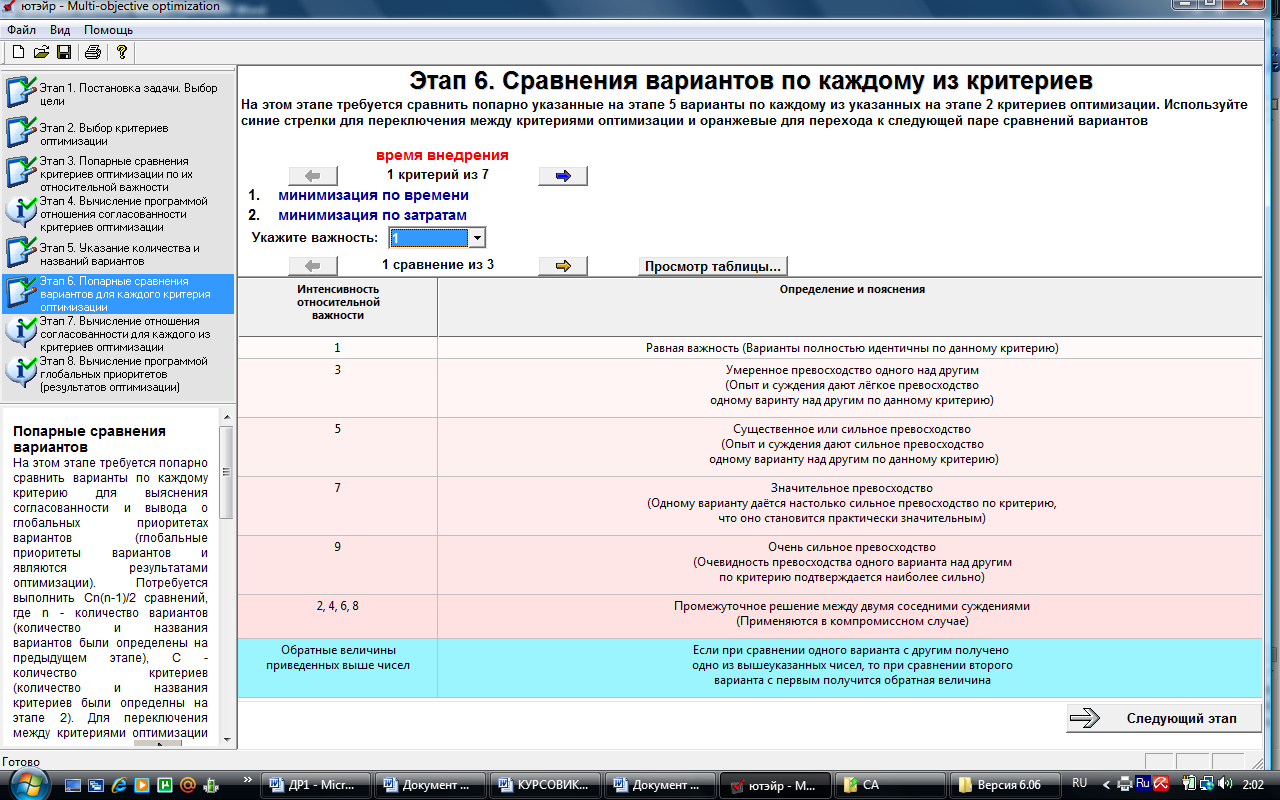Show hidden tray icons arrow
Image resolution: width=1280 pixels, height=800 pixels.
pyautogui.click(x=1107, y=785)
